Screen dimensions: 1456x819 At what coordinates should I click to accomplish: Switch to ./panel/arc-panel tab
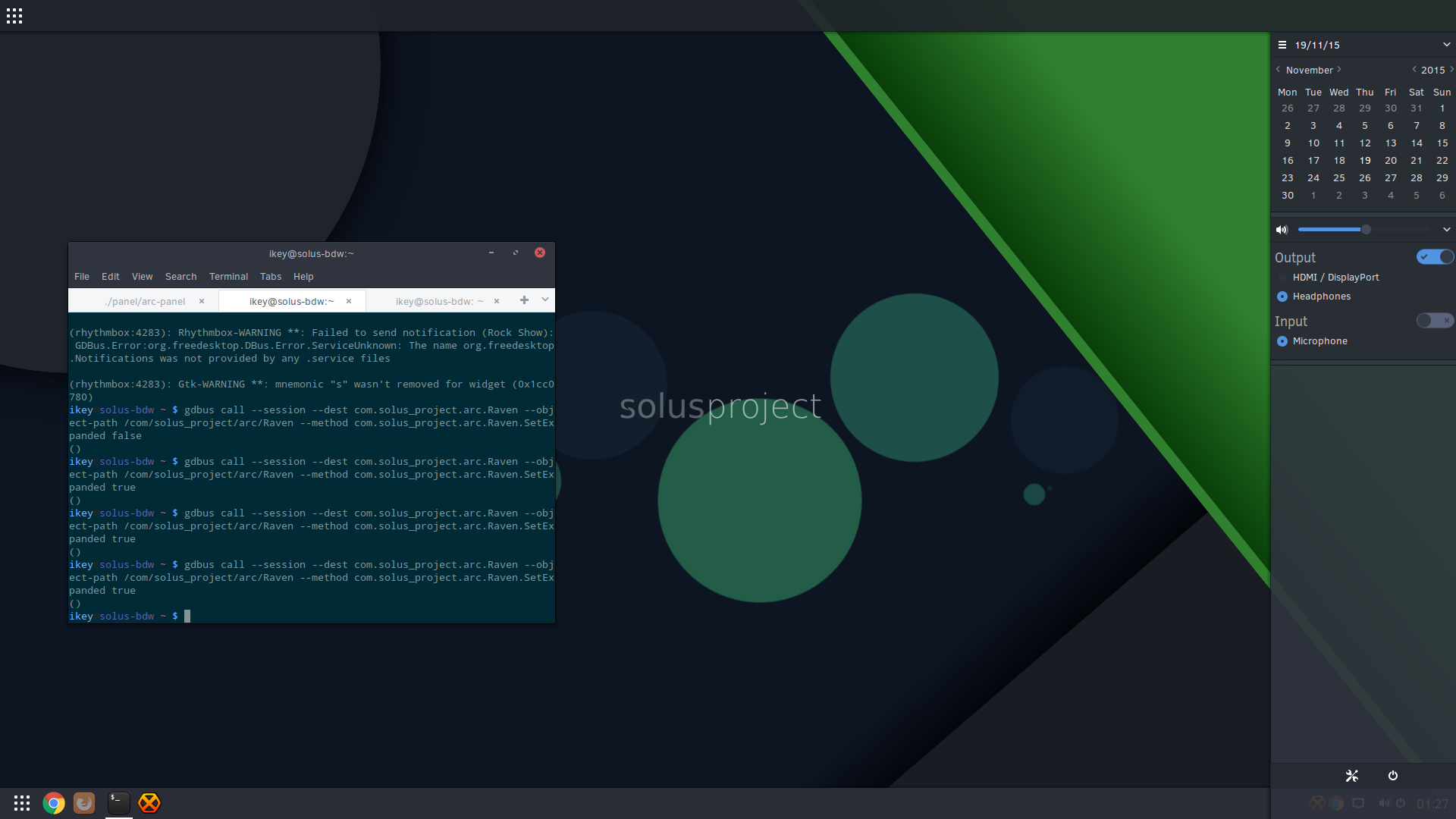coord(145,301)
